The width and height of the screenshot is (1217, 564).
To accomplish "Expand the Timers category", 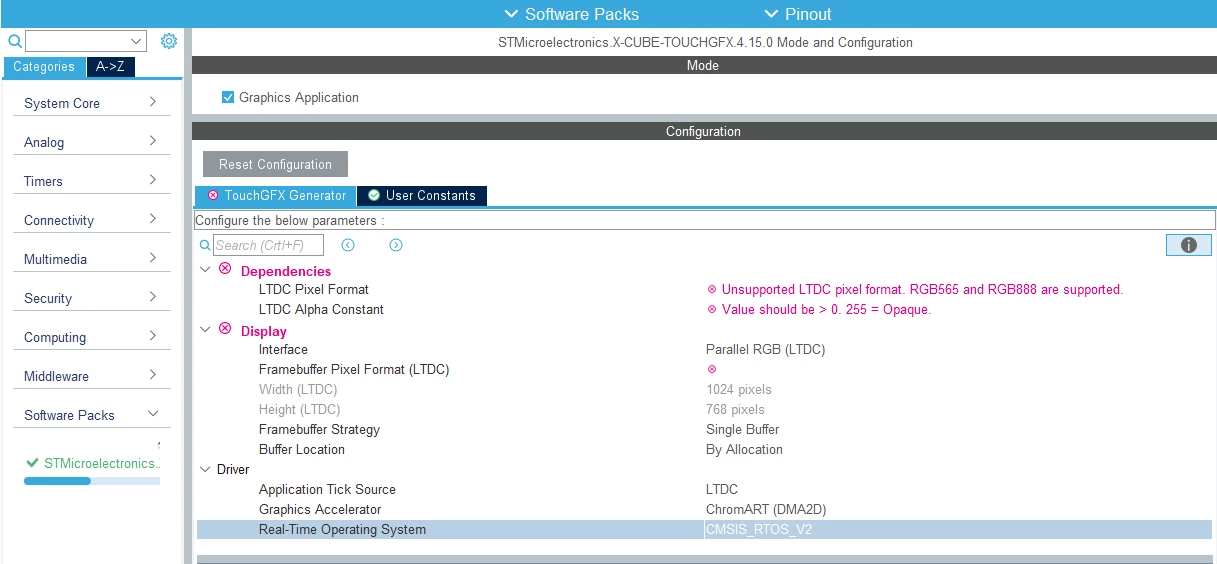I will 153,180.
